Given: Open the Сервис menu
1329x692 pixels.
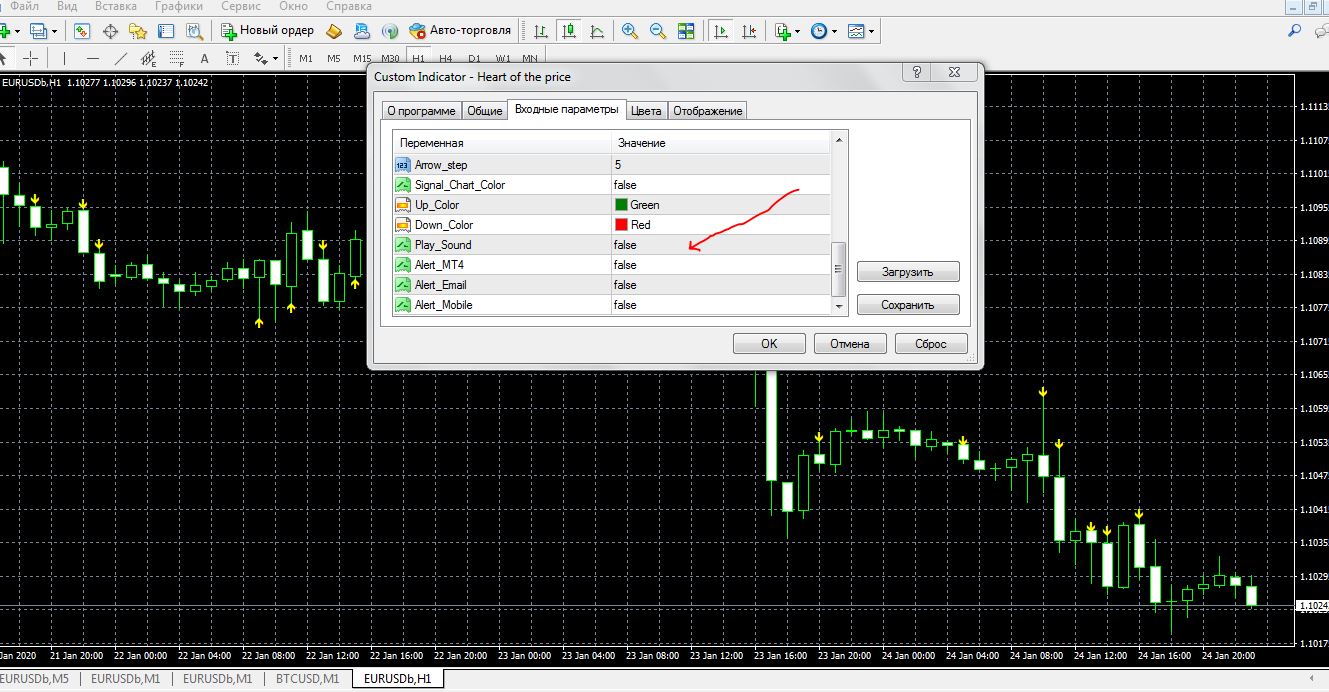Looking at the screenshot, I should (241, 6).
